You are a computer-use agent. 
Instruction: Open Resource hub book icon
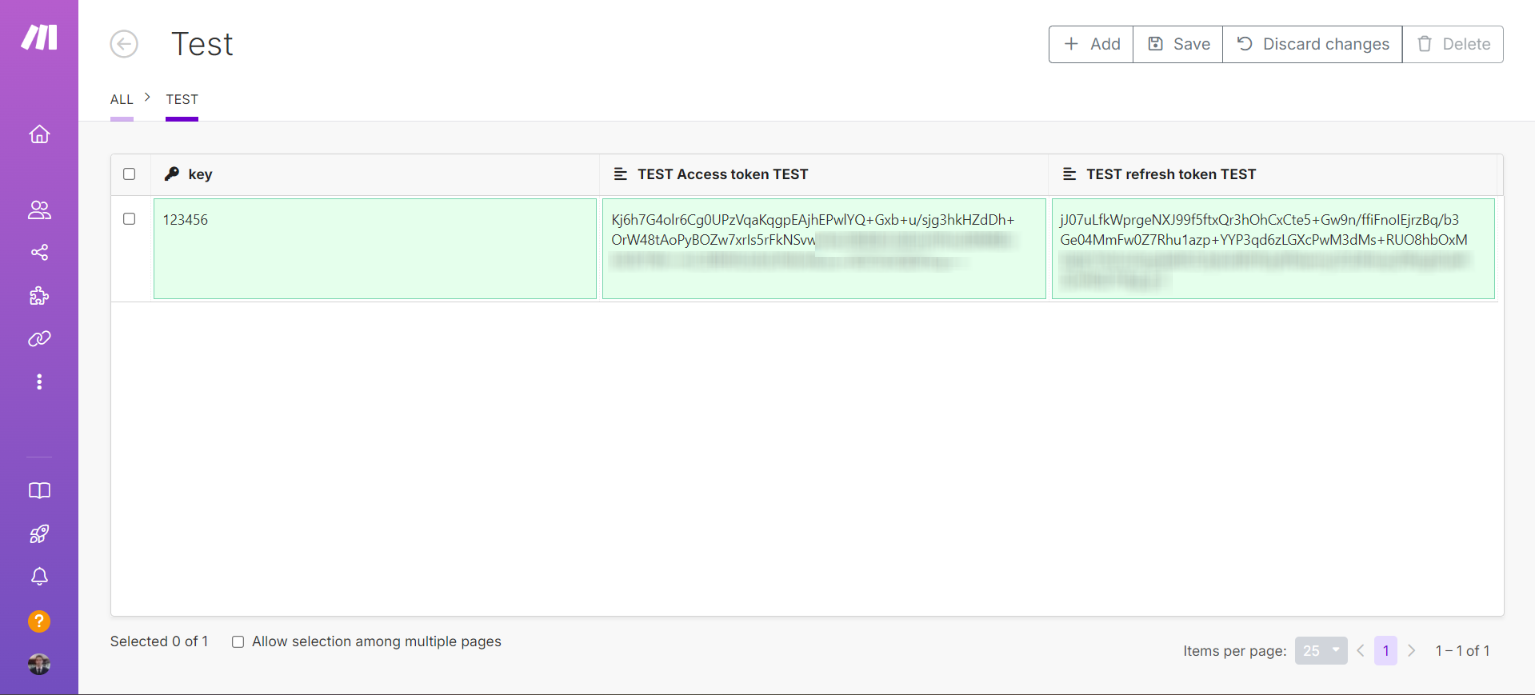39,491
